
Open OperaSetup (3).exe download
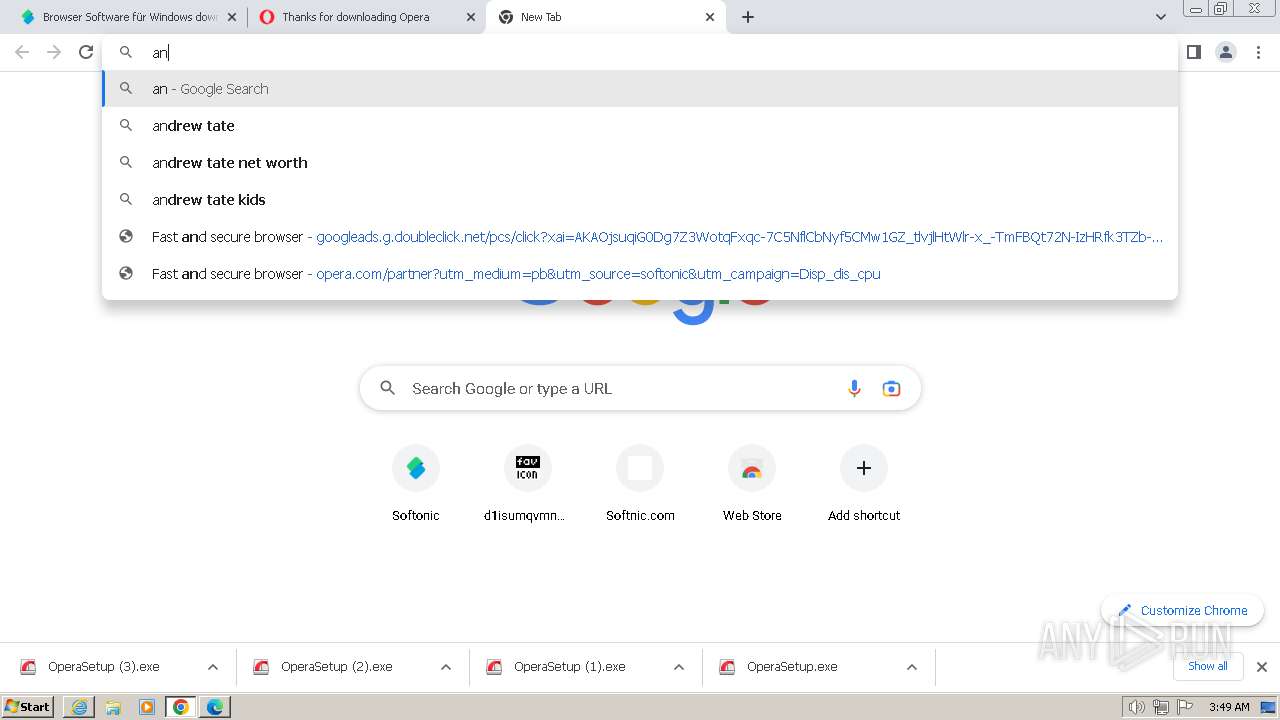(x=104, y=667)
